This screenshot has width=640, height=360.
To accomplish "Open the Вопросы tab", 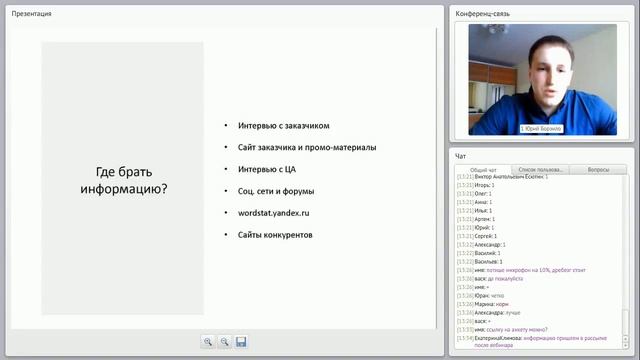I will coord(598,169).
